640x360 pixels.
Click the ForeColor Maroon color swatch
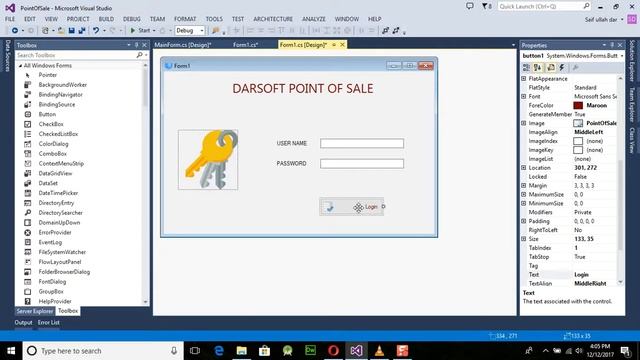pos(578,105)
